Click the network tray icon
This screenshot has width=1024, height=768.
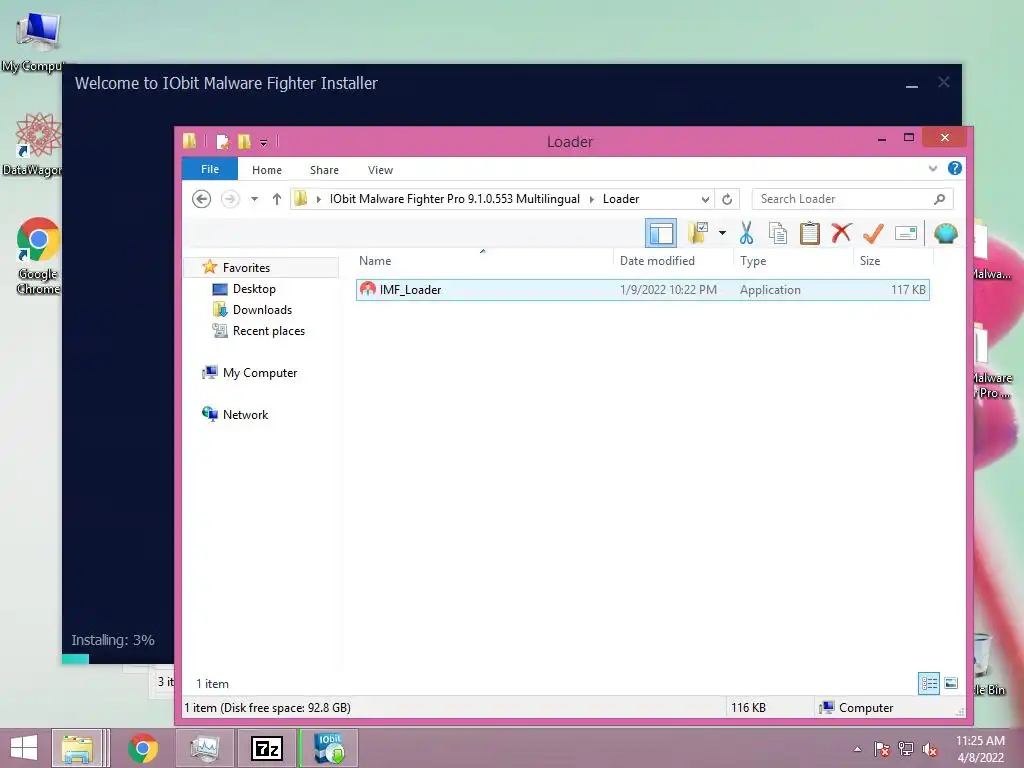tap(906, 749)
